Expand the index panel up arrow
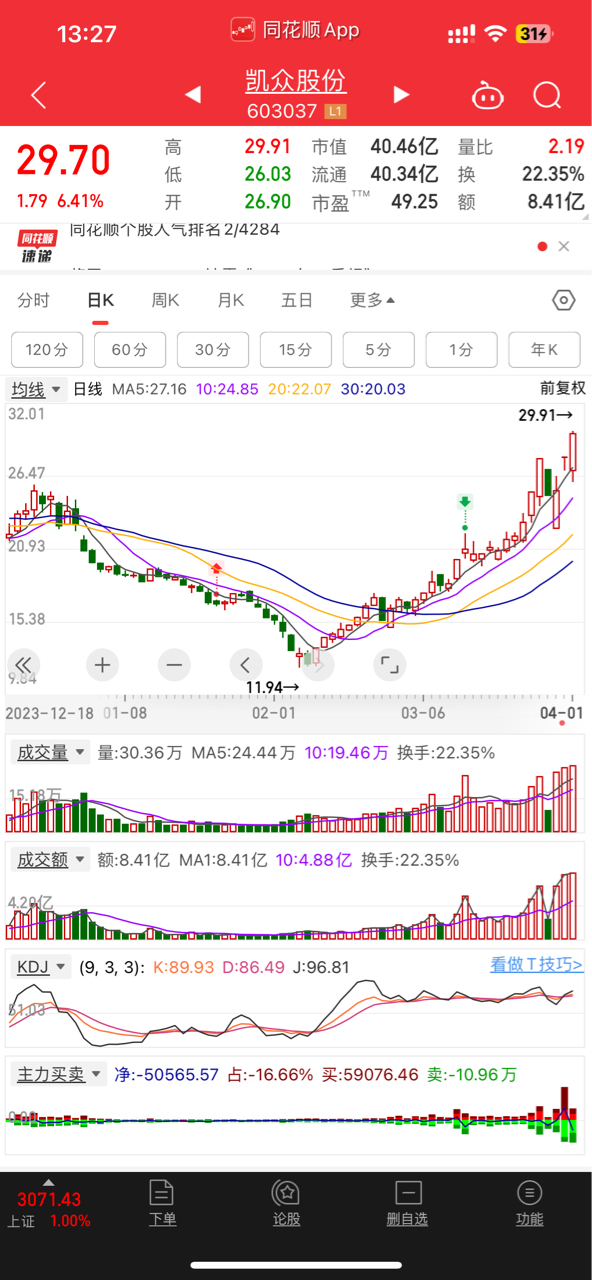592x1280 pixels. coord(49,1183)
